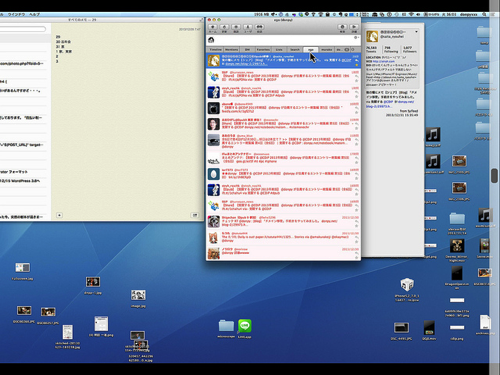Reply to the tweet with egg avatar
The height and width of the screenshot is (375, 500).
[x=356, y=174]
